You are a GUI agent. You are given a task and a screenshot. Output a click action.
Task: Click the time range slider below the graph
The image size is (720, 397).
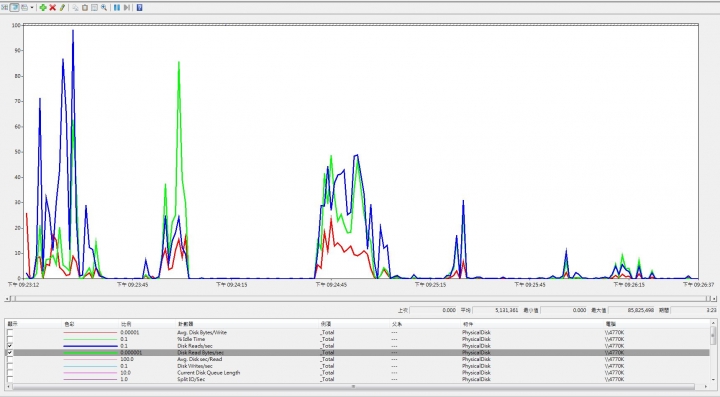pos(360,298)
